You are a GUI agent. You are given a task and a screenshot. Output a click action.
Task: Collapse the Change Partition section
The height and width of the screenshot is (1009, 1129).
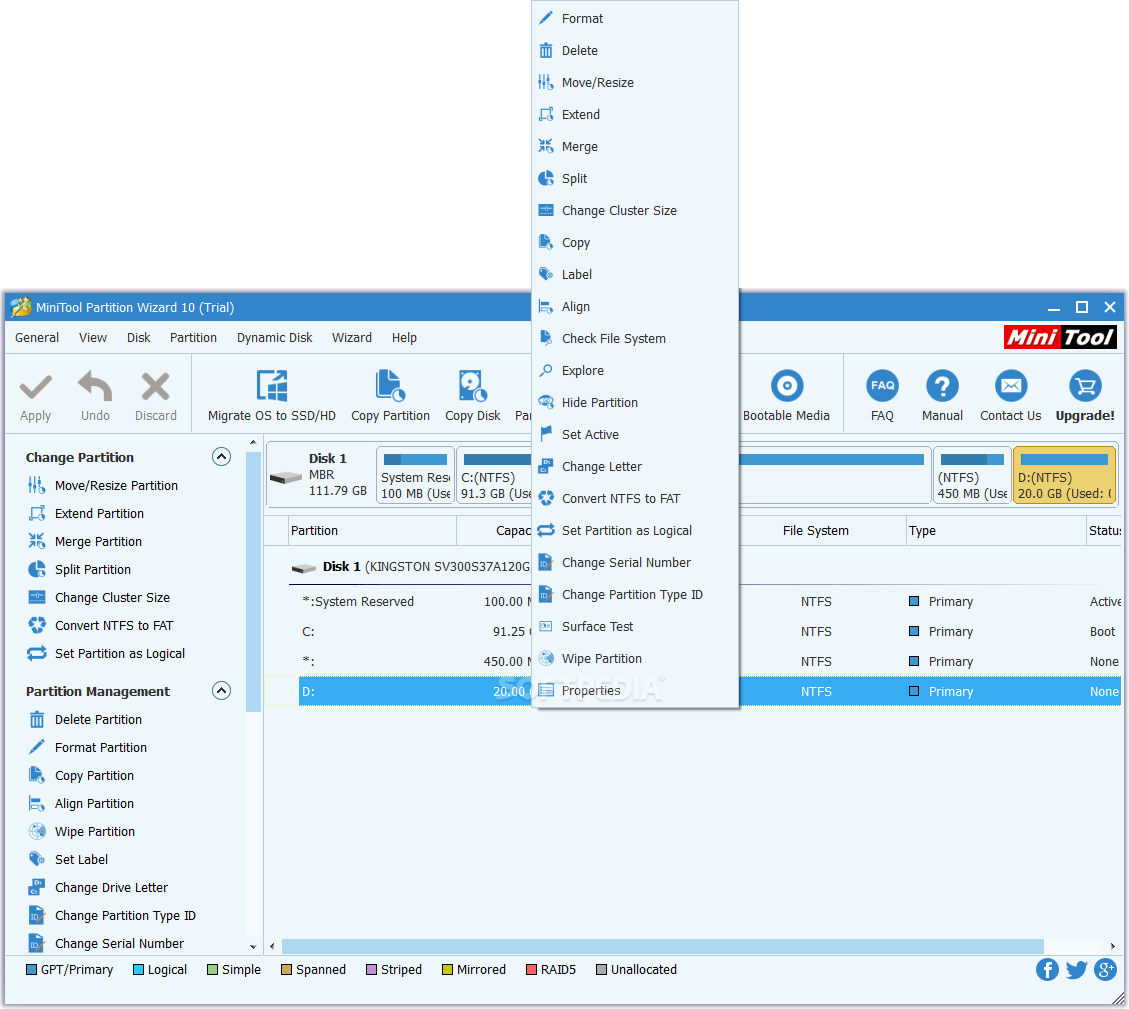(x=221, y=457)
